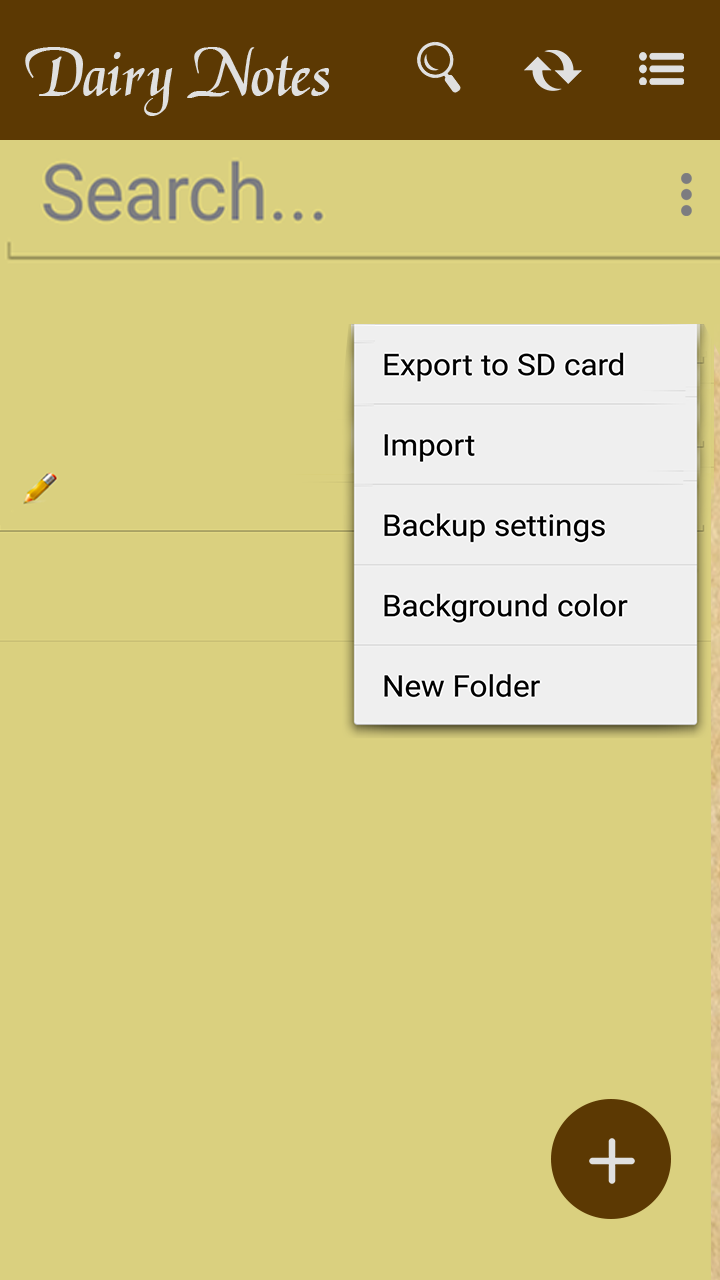
Task: Dismiss the popup by tapping outside it
Action: (x=180, y=900)
